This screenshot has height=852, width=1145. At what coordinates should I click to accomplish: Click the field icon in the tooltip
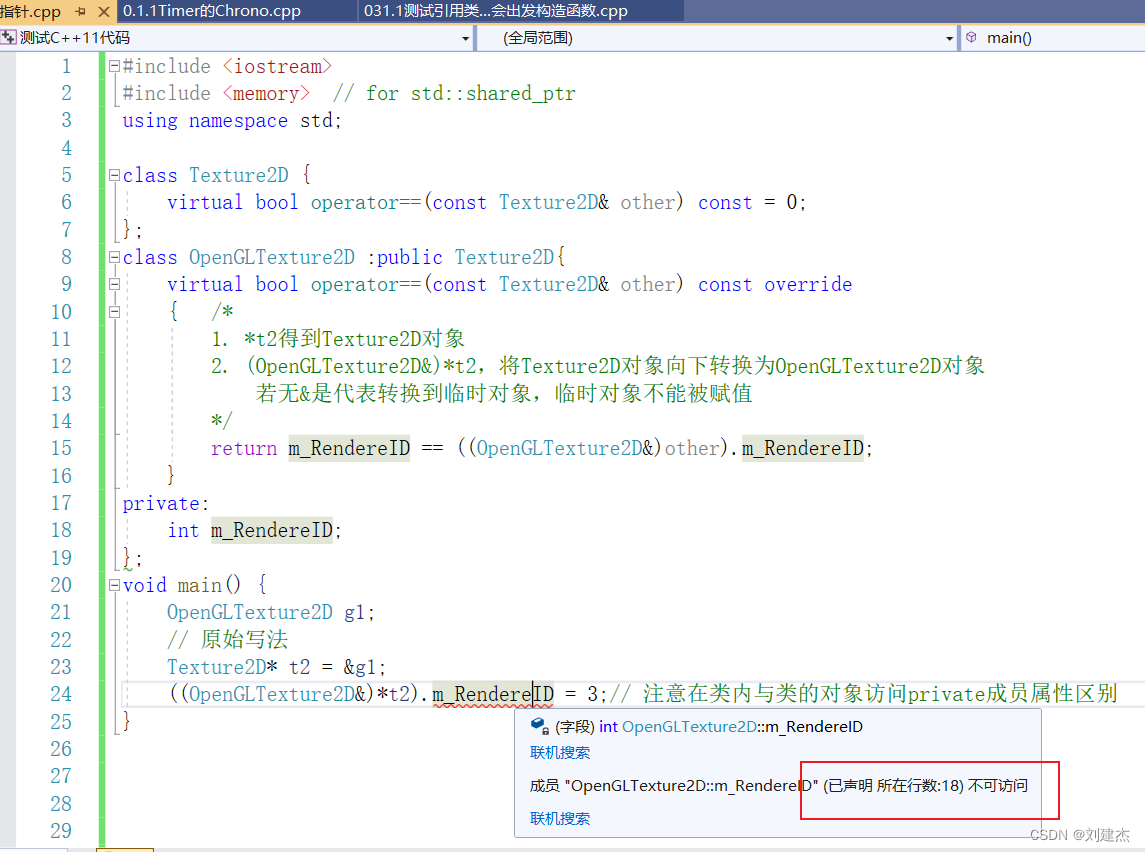pos(540,726)
